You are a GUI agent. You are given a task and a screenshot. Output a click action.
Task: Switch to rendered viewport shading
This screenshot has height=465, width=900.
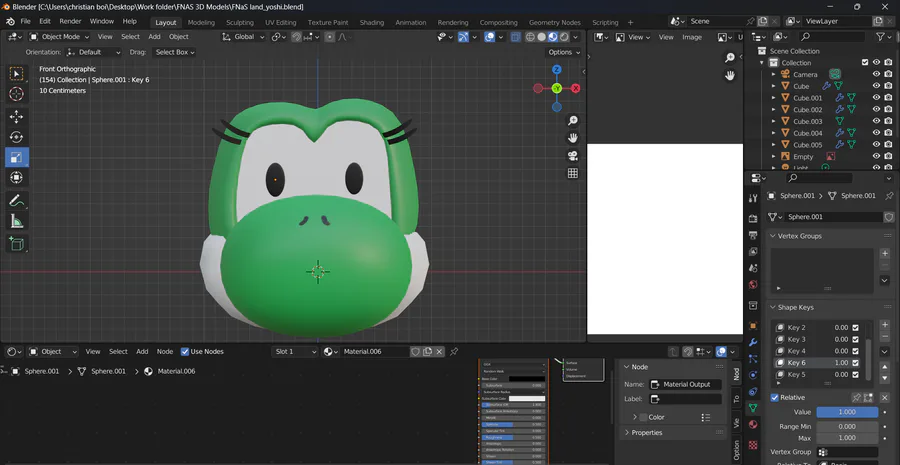[564, 37]
